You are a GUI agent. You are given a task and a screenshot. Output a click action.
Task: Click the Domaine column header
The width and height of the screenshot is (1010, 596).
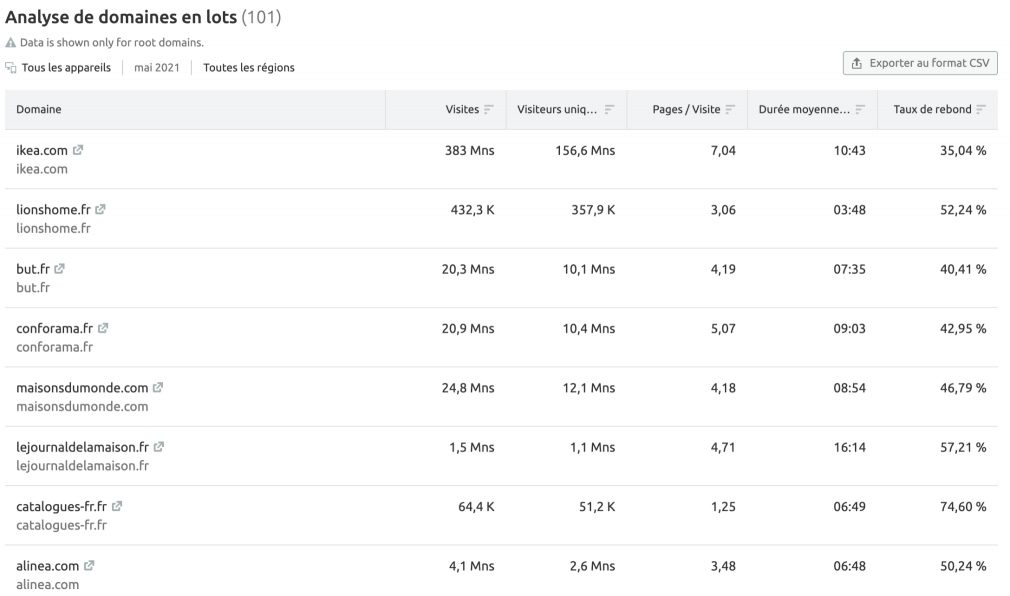(x=39, y=110)
